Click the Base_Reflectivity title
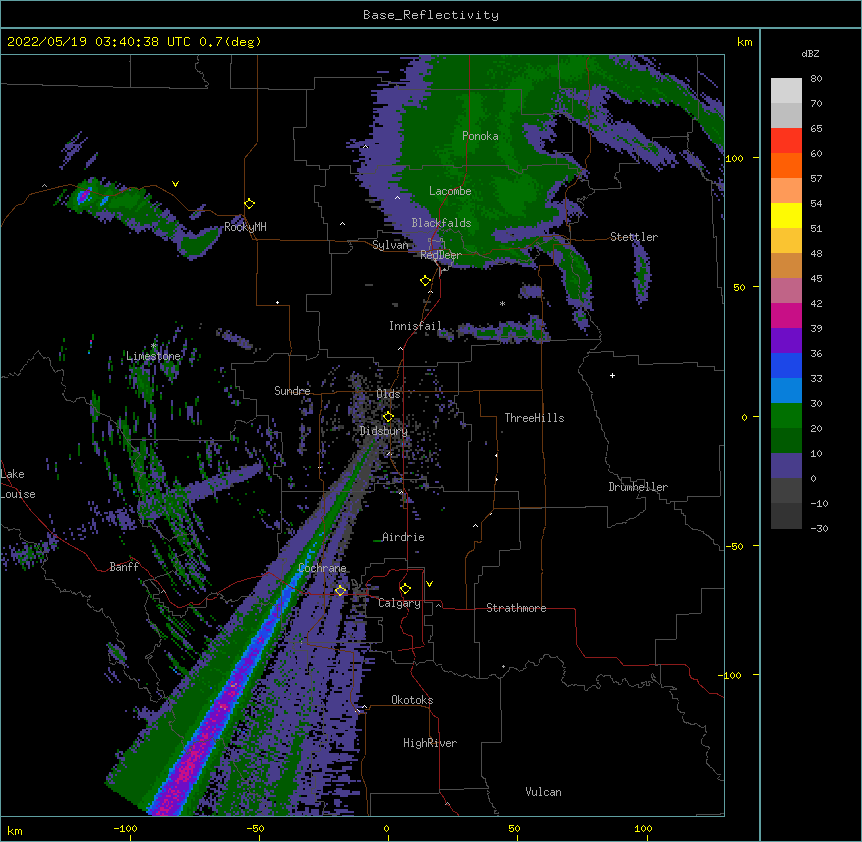The height and width of the screenshot is (842, 862). 431,15
